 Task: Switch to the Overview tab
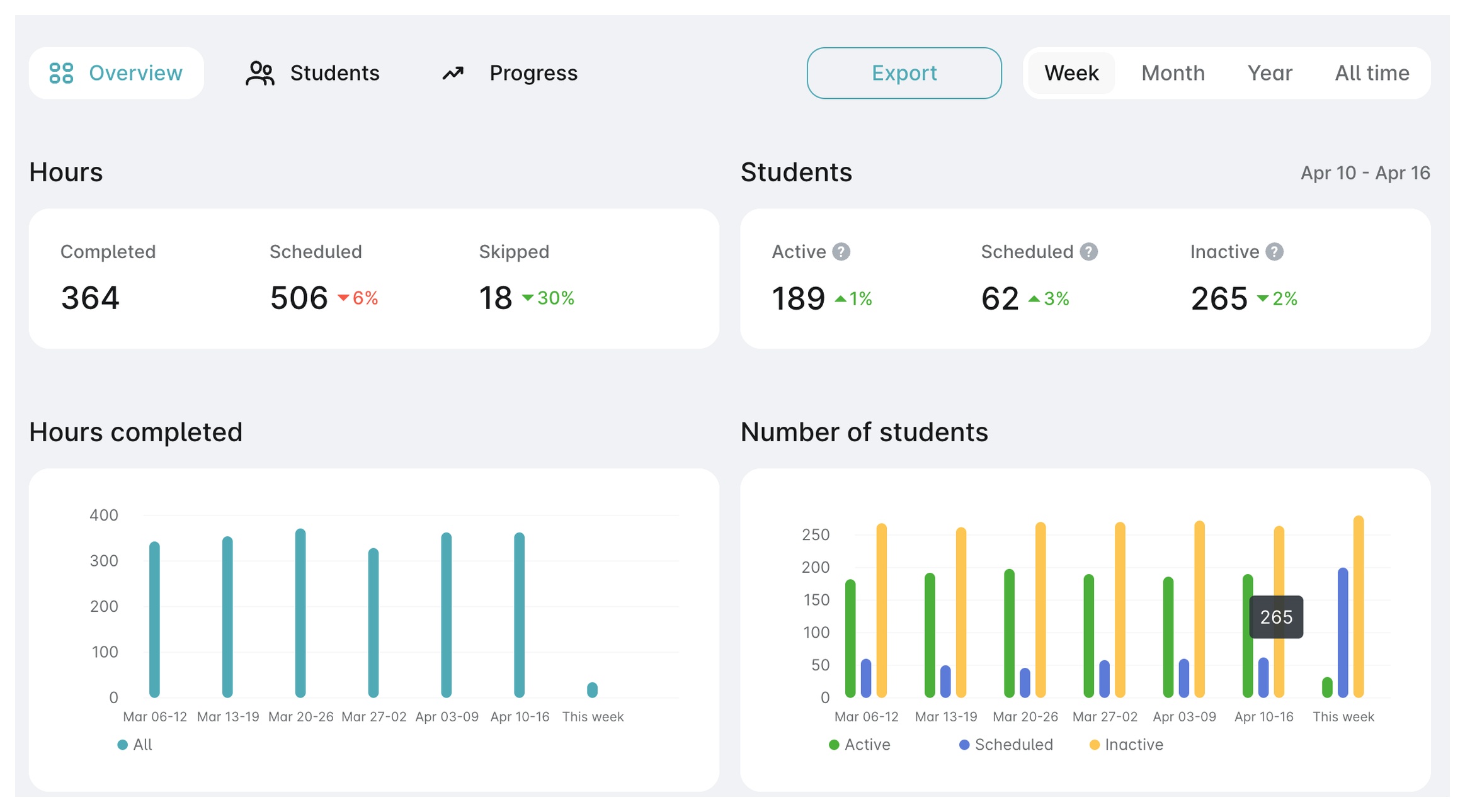click(117, 73)
